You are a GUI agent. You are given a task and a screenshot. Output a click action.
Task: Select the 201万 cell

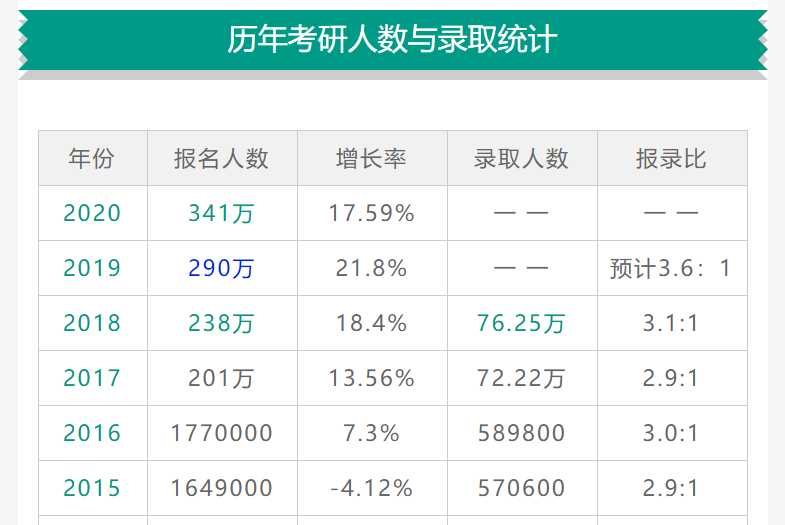[x=221, y=378]
